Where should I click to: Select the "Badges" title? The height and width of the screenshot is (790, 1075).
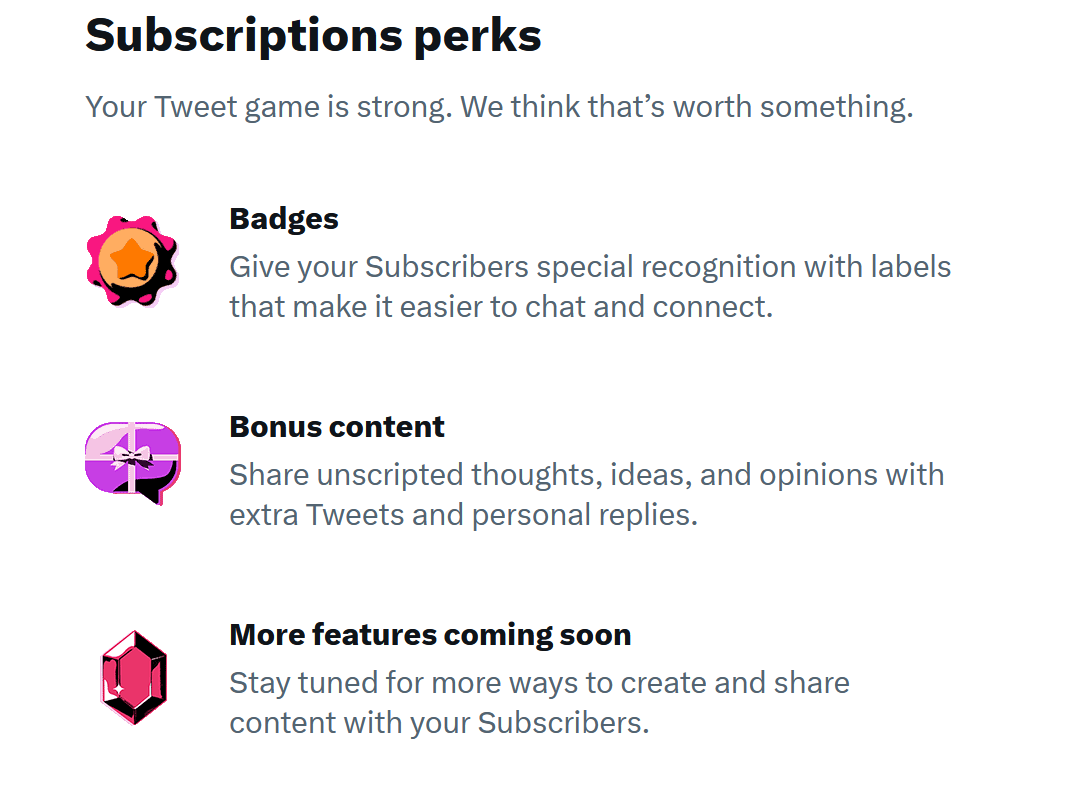click(284, 219)
